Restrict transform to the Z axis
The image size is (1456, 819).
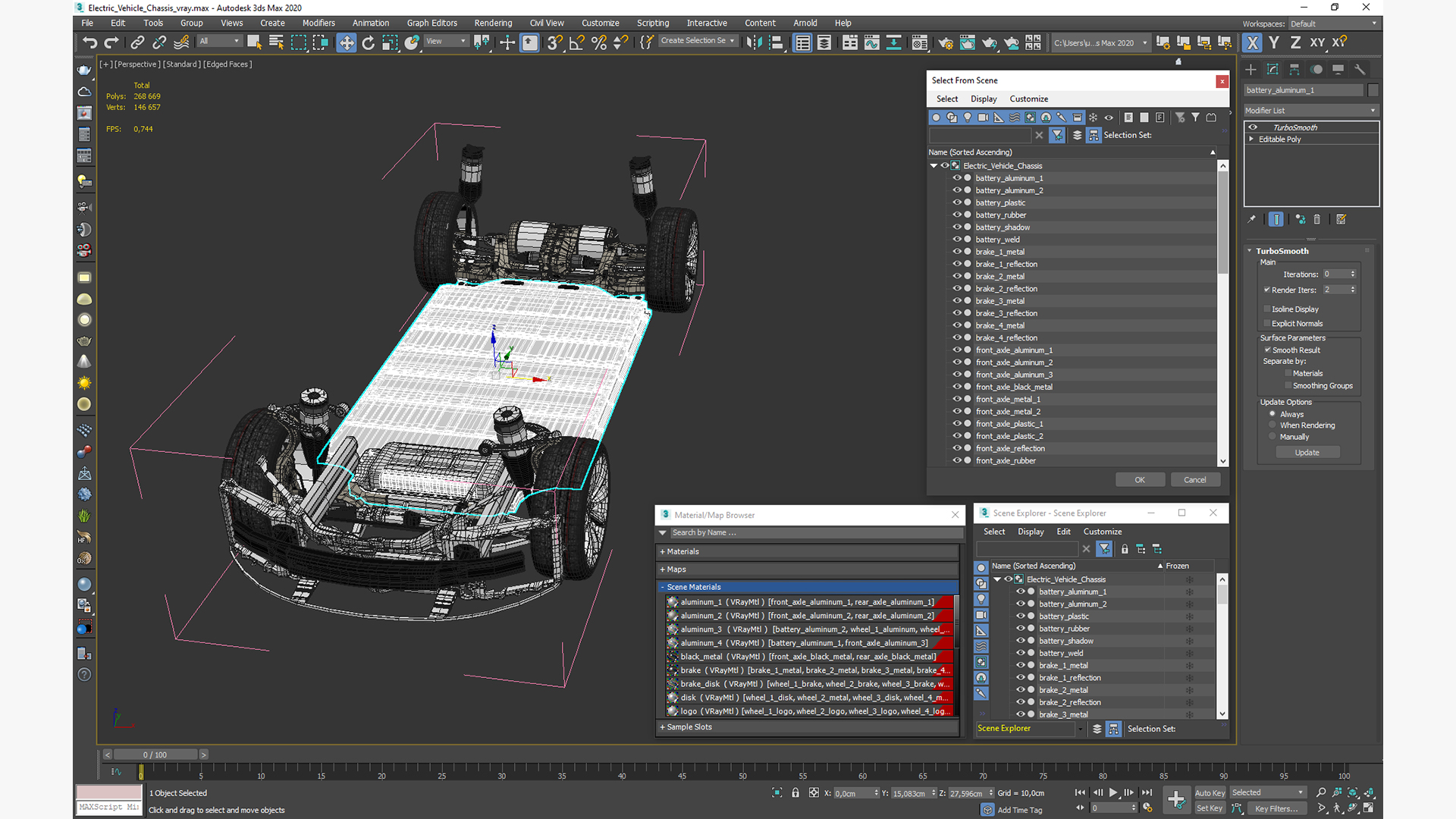(x=1295, y=42)
